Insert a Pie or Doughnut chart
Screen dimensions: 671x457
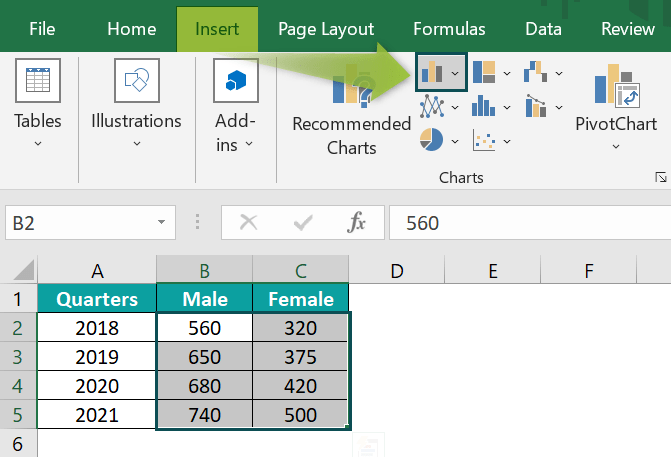[431, 140]
